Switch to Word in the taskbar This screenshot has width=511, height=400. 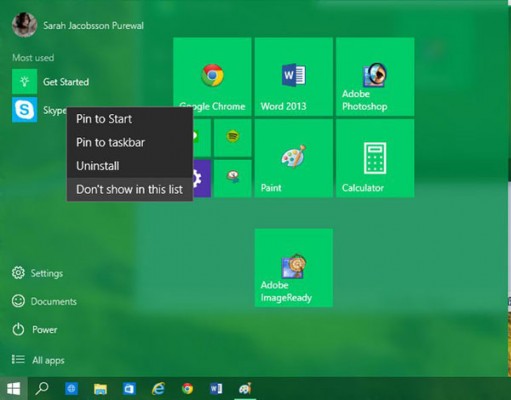tap(216, 389)
